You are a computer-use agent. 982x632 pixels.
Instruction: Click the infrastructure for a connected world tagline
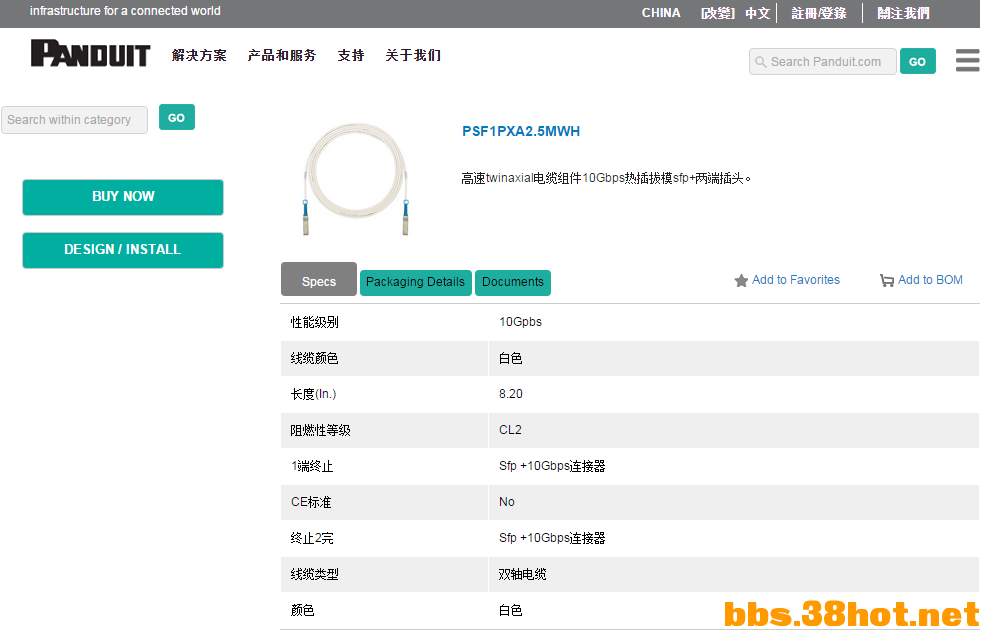[x=125, y=11]
